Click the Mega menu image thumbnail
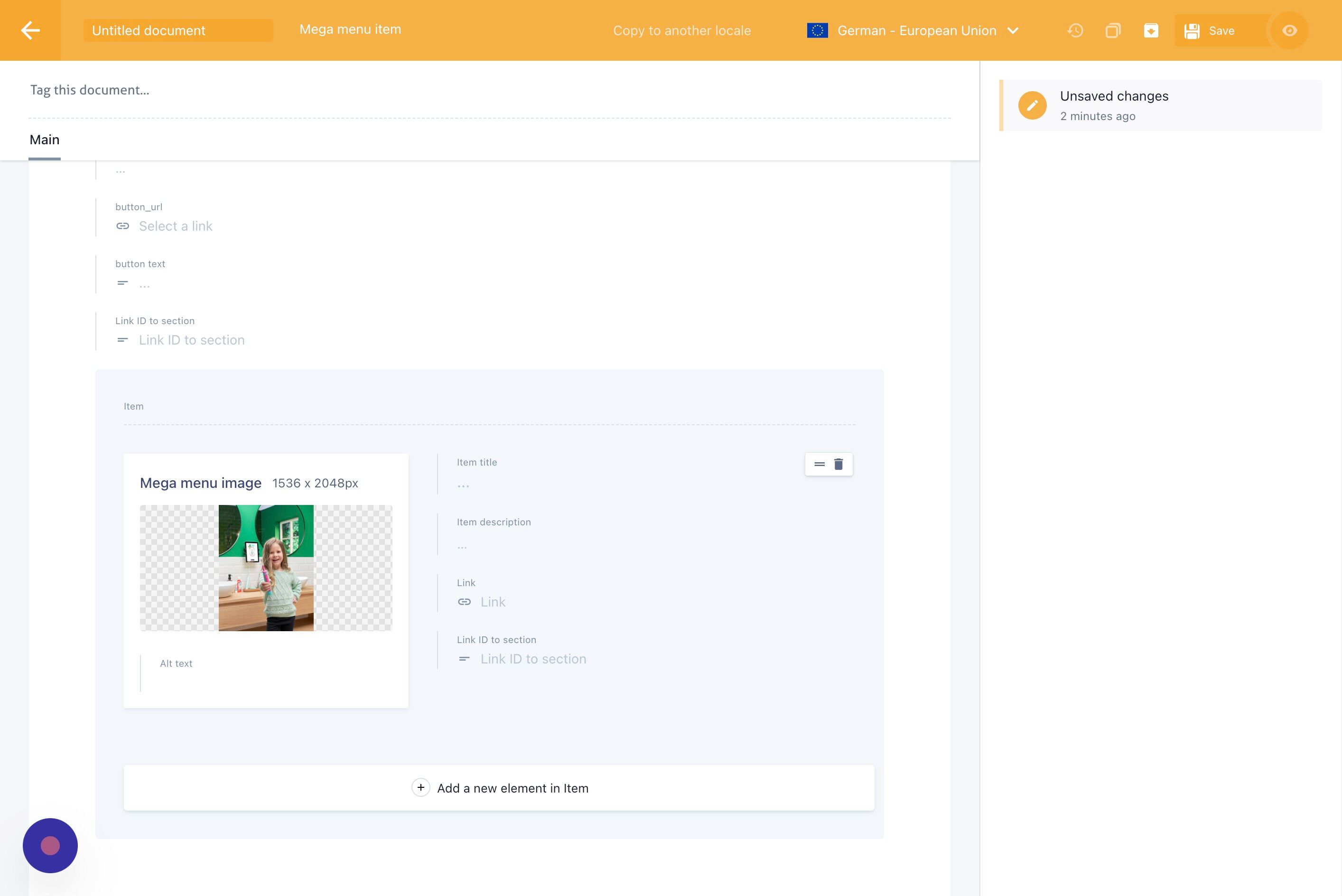Screen dimensions: 1342x896 (266, 568)
